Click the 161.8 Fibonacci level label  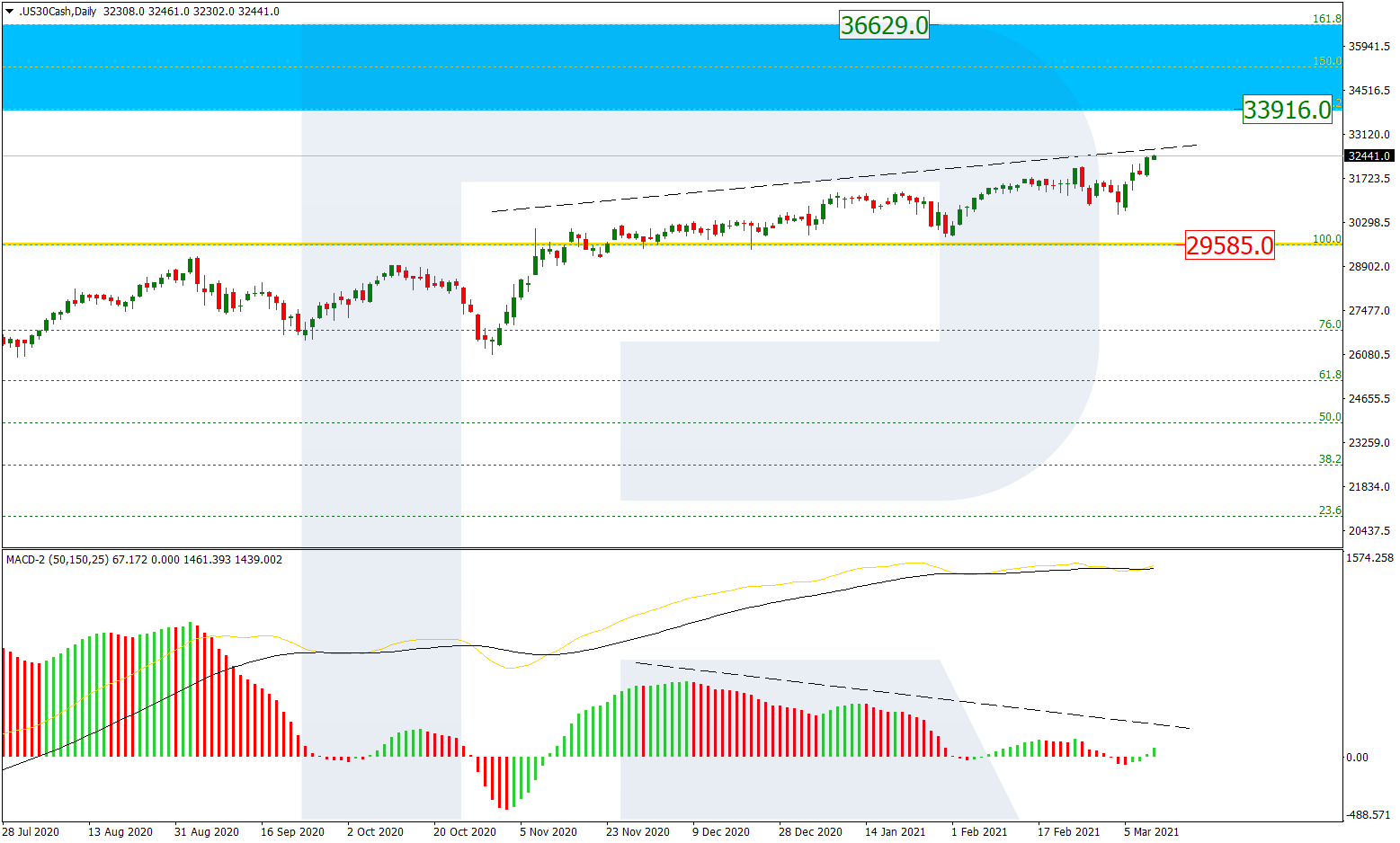pyautogui.click(x=1326, y=18)
